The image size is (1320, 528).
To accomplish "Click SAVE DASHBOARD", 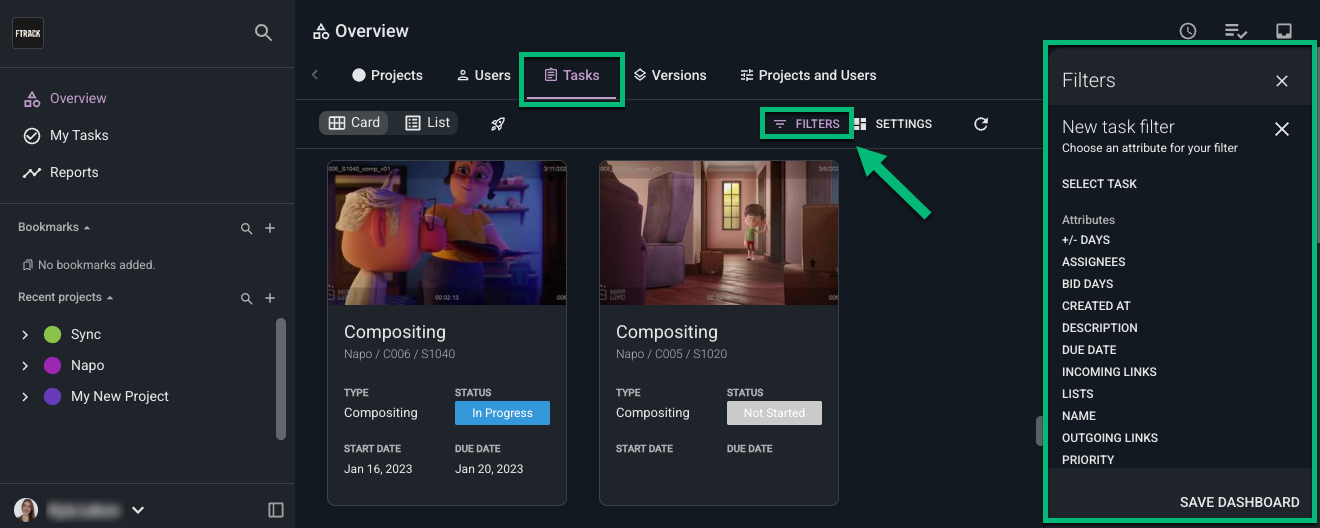I will coord(1239,502).
